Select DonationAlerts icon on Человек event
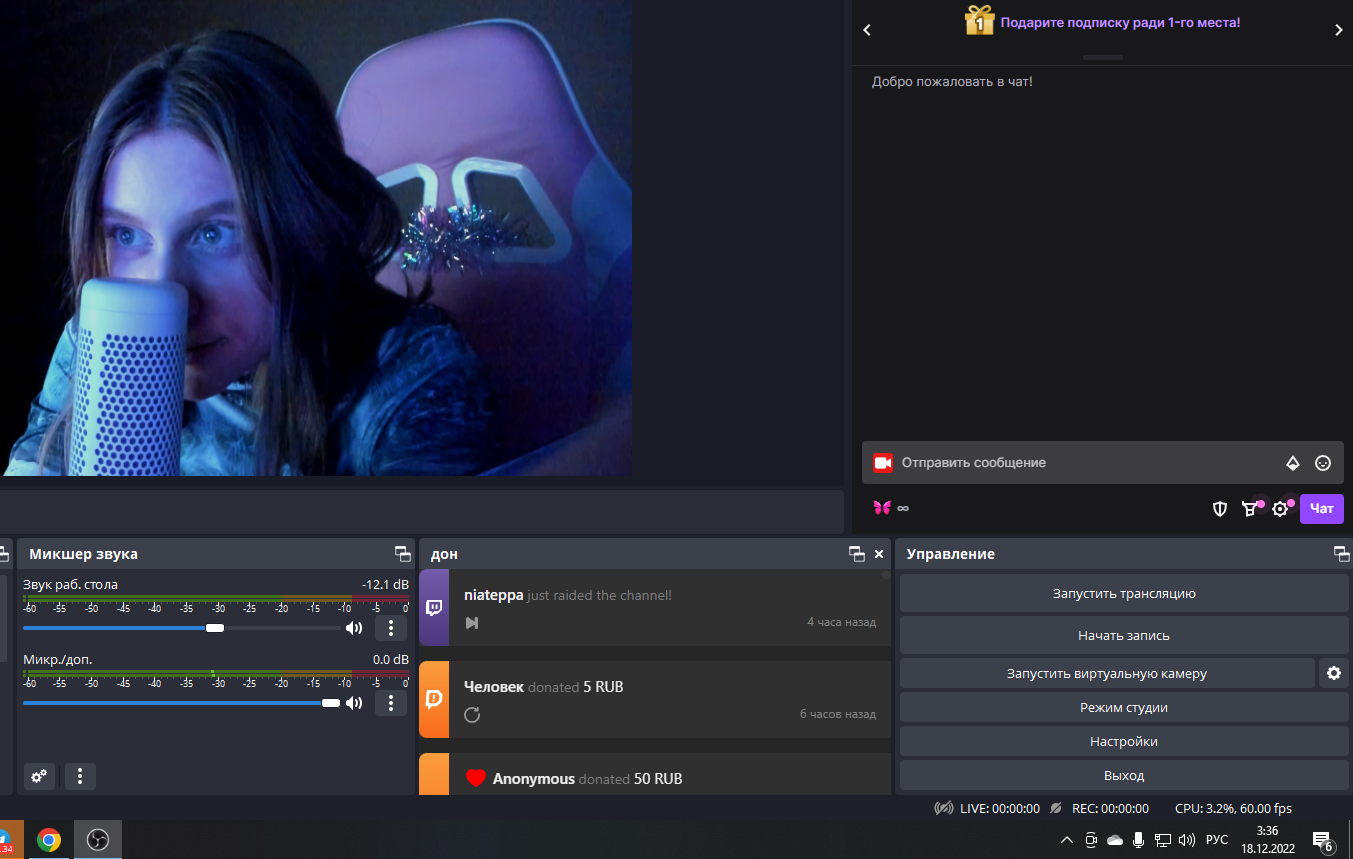This screenshot has width=1353, height=859. click(434, 700)
